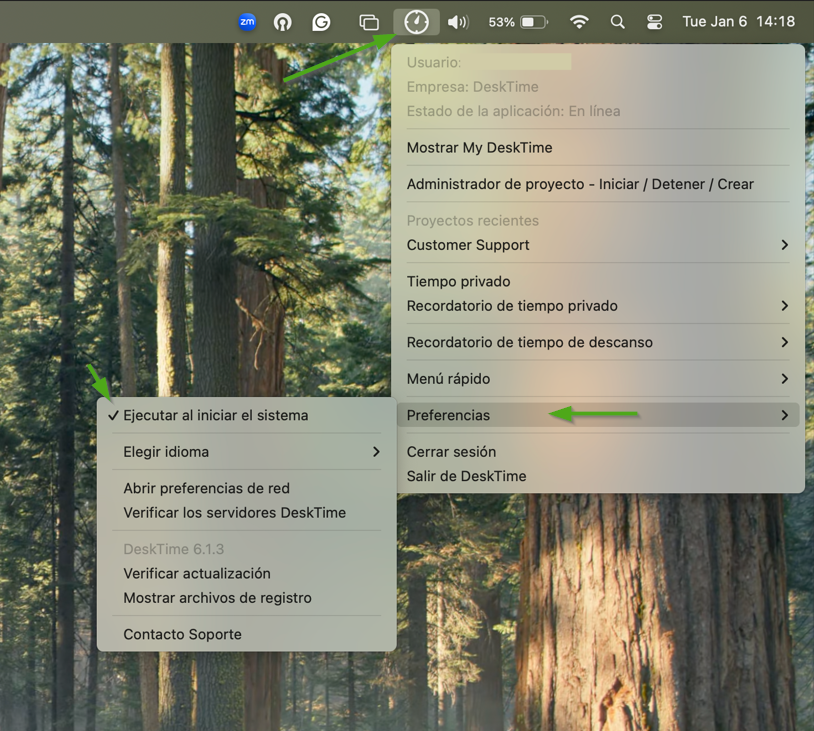Open the Control Center icon
Image resolution: width=814 pixels, height=731 pixels.
[x=654, y=22]
